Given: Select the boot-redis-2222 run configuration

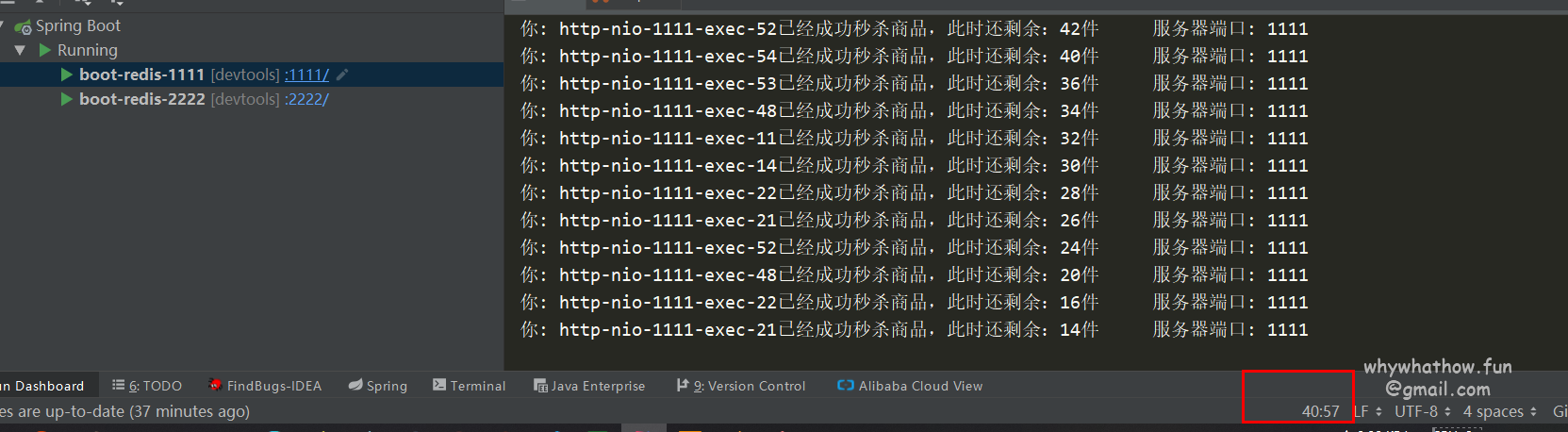Looking at the screenshot, I should pyautogui.click(x=141, y=99).
